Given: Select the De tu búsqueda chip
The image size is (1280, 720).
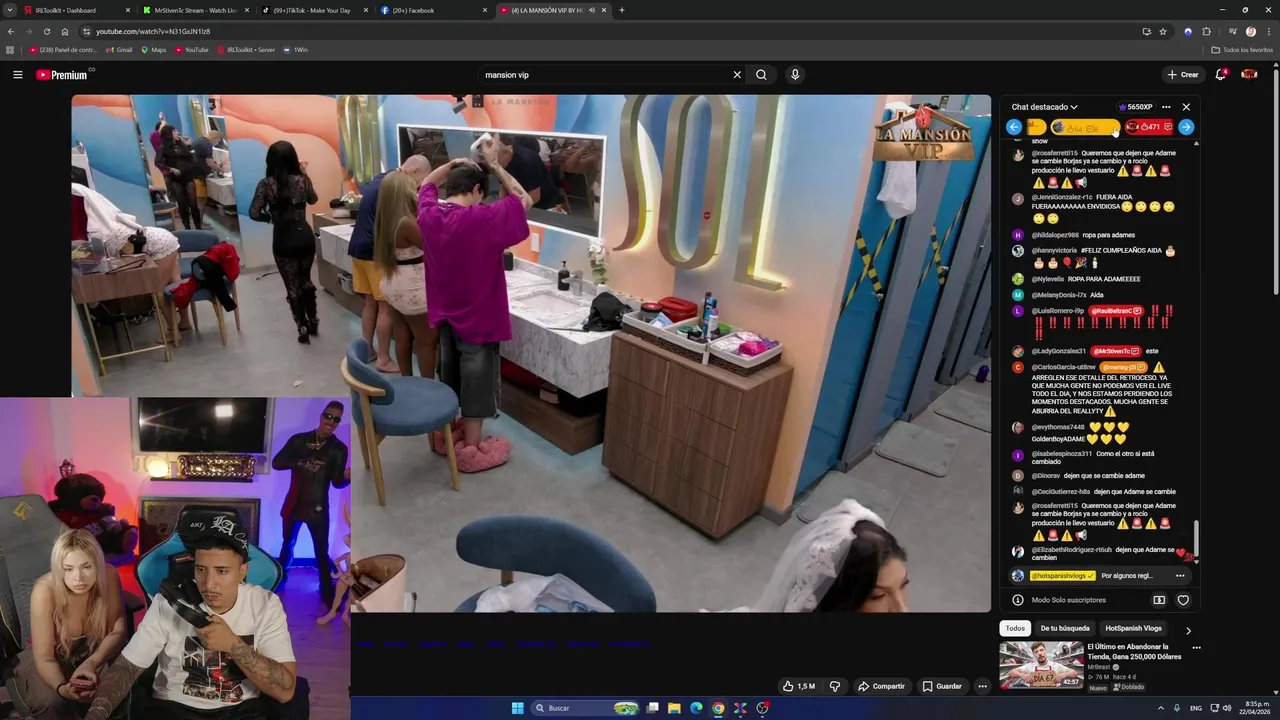Looking at the screenshot, I should (1065, 628).
